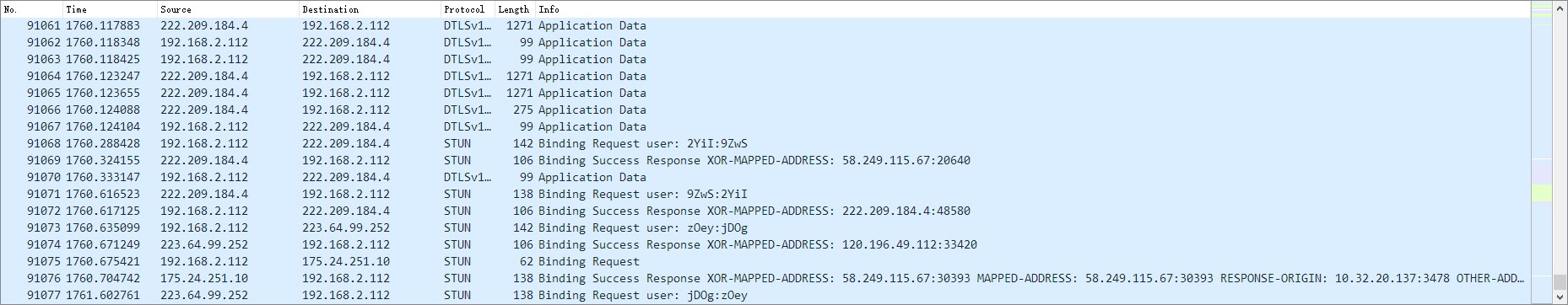Select packet 91073 with user zOey:jDOg
This screenshot has width=1568, height=305.
pos(765,227)
